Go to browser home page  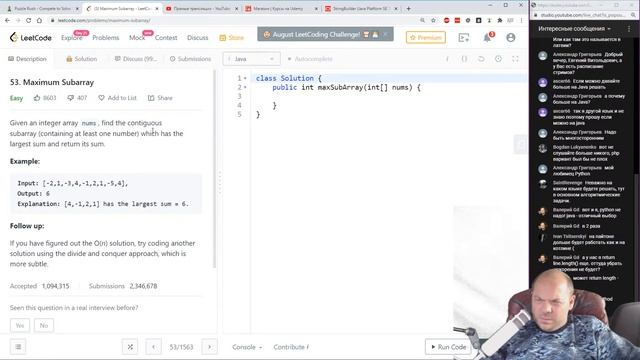pyautogui.click(x=39, y=20)
